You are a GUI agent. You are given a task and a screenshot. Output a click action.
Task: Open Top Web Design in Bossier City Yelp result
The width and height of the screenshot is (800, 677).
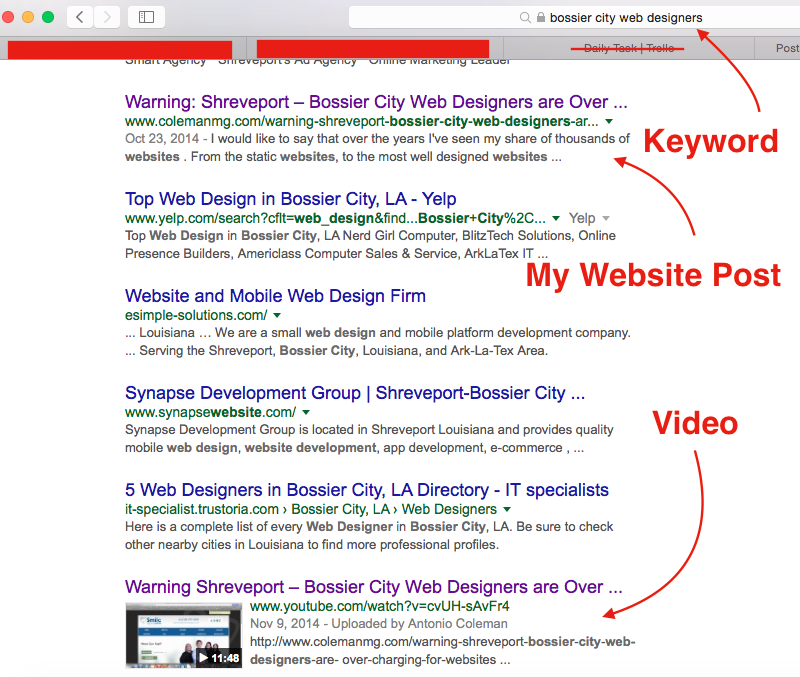(290, 199)
